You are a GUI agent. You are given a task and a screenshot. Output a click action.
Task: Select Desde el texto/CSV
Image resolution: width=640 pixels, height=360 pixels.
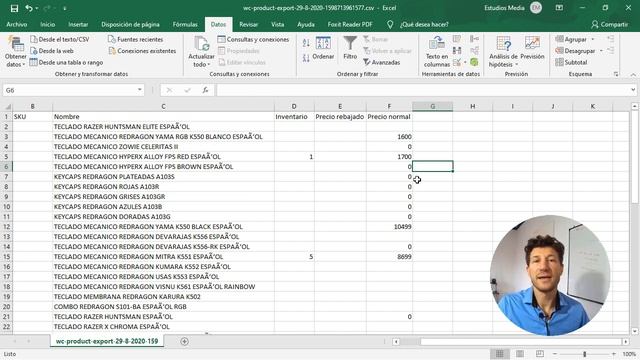click(60, 39)
